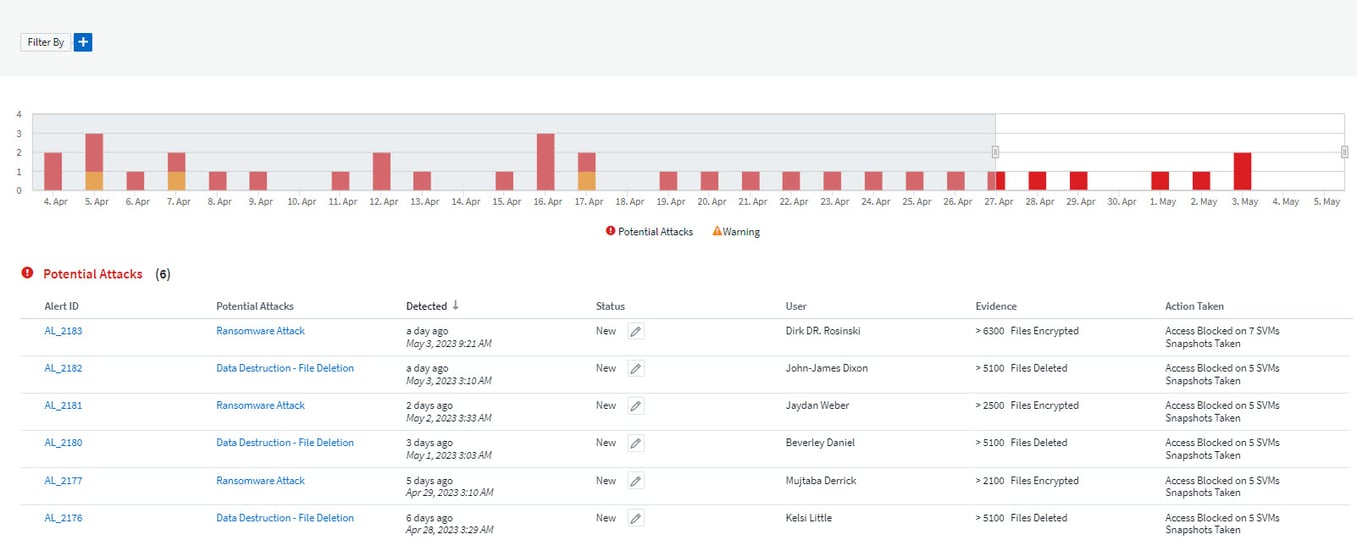Open status editor for AL_2180
The width and height of the screenshot is (1357, 551).
(x=636, y=443)
